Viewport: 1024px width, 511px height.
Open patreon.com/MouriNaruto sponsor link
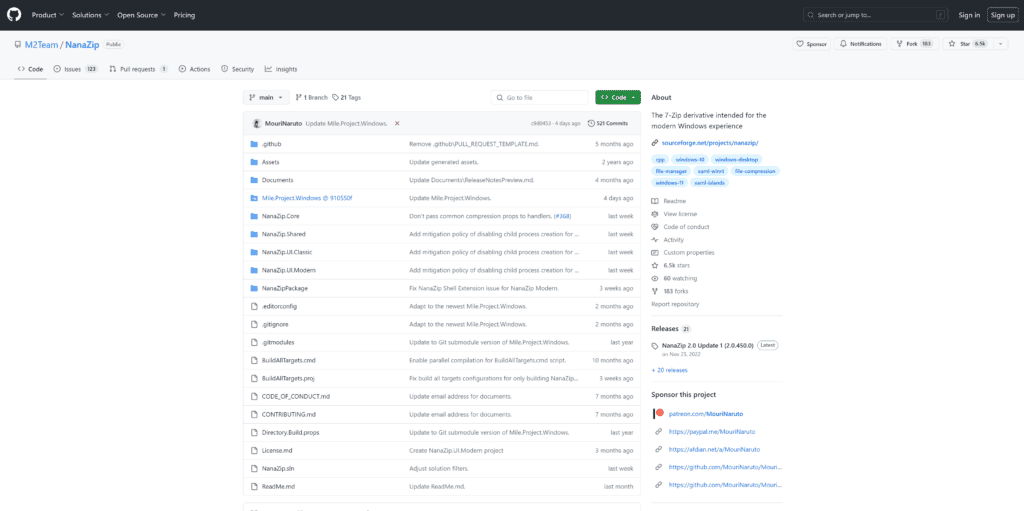point(706,414)
